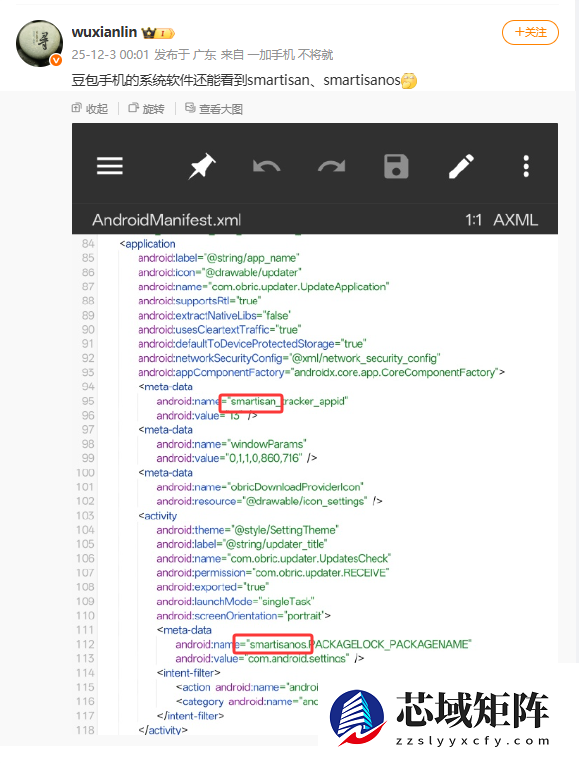579x763 pixels.
Task: Click the android:extractNativeLibs="false" line
Action: 215,315
